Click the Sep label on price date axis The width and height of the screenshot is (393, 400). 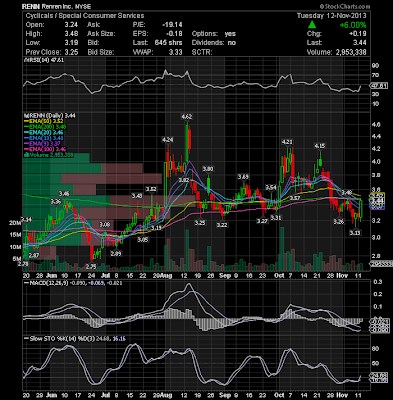pyautogui.click(x=225, y=276)
